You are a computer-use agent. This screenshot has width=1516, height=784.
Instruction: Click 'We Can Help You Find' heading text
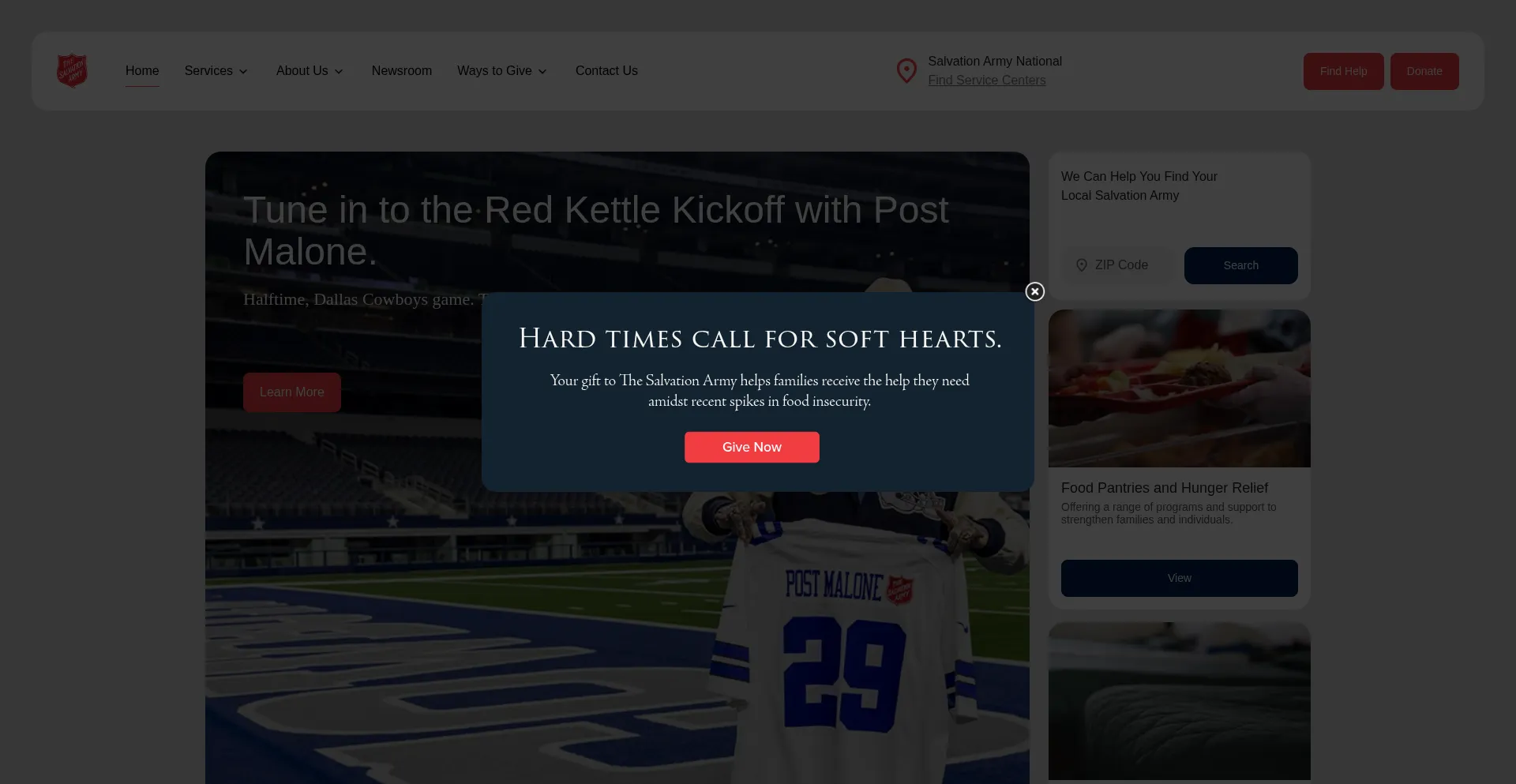(x=1139, y=186)
